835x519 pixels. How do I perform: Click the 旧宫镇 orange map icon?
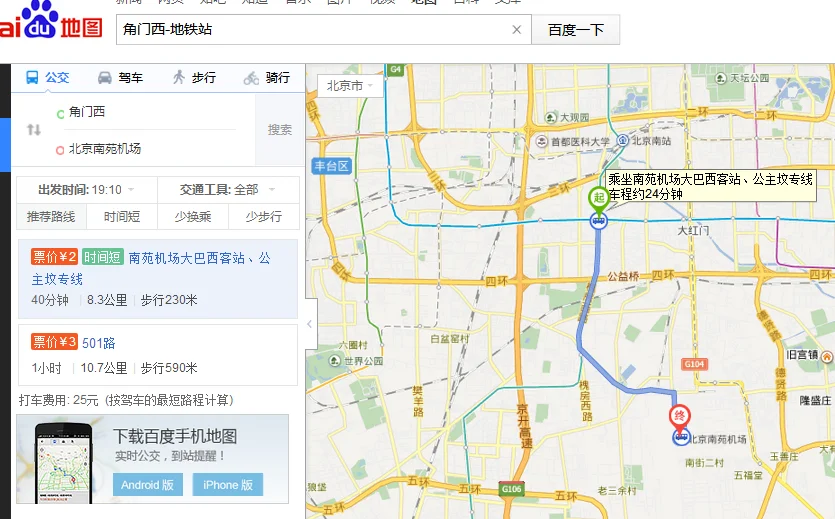coord(826,356)
